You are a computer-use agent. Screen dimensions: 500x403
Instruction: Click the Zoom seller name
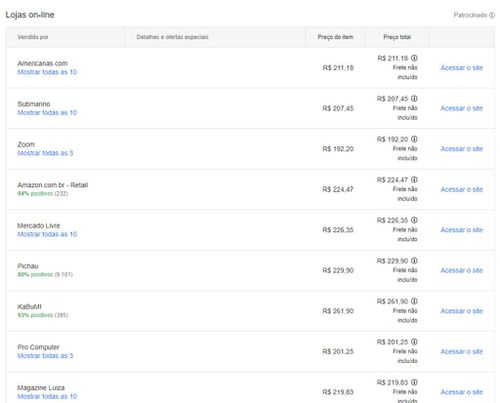[x=26, y=144]
